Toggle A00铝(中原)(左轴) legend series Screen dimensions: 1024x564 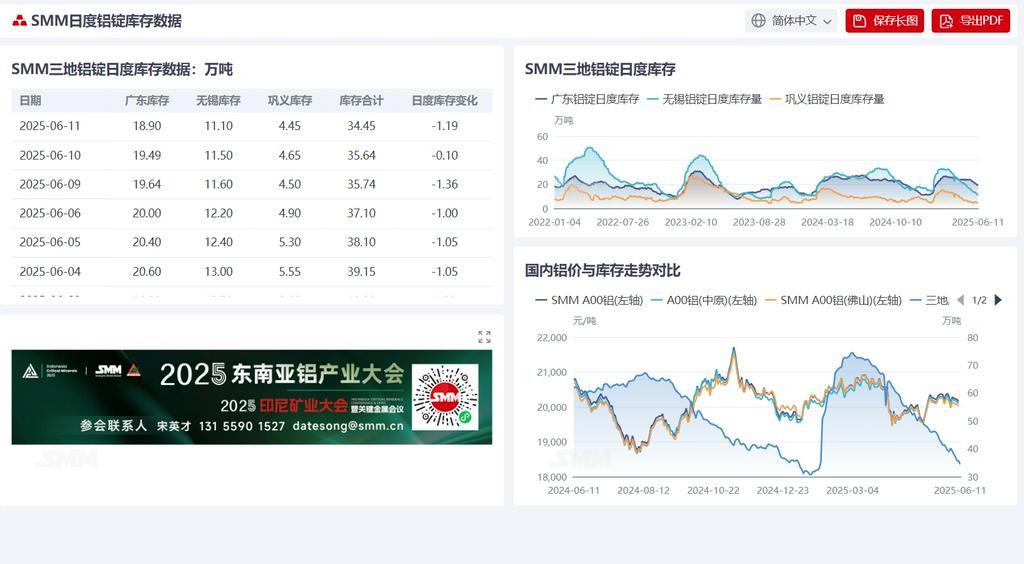[703, 300]
